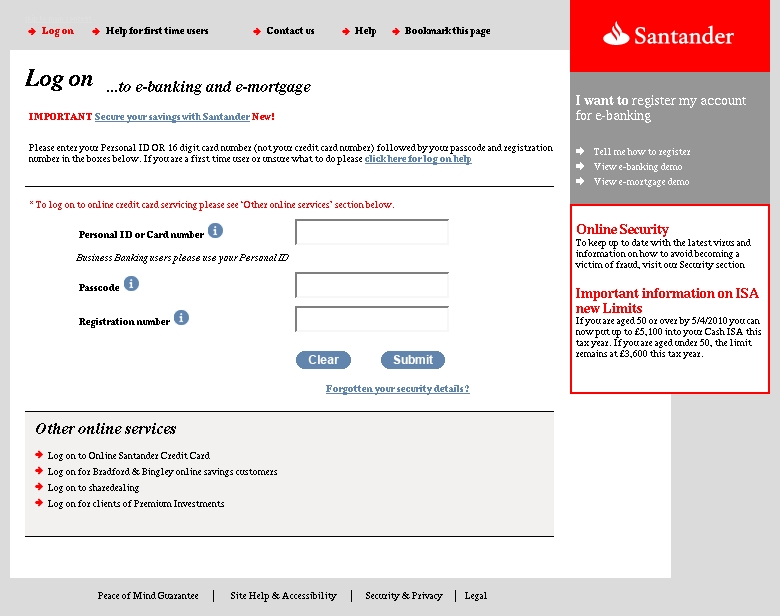Click the arrow icon beside Tell me how to register

580,151
